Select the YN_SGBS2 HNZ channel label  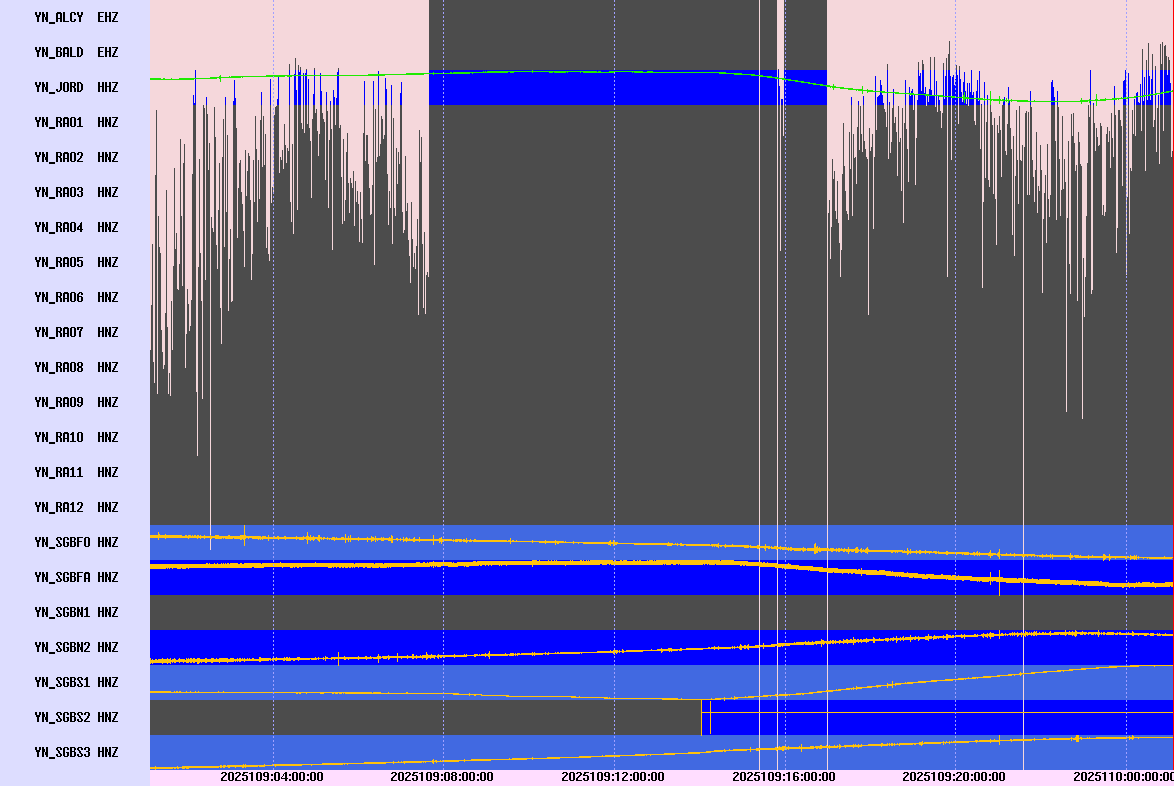click(76, 717)
